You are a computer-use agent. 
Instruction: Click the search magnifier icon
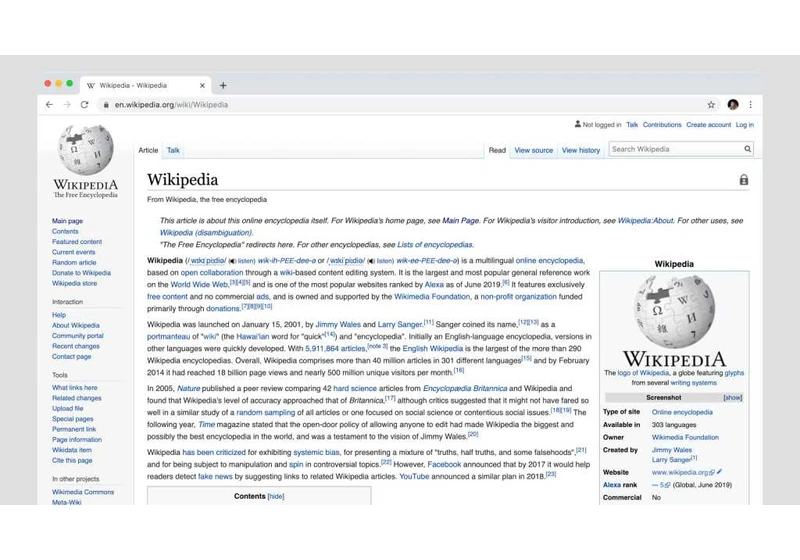coord(747,149)
